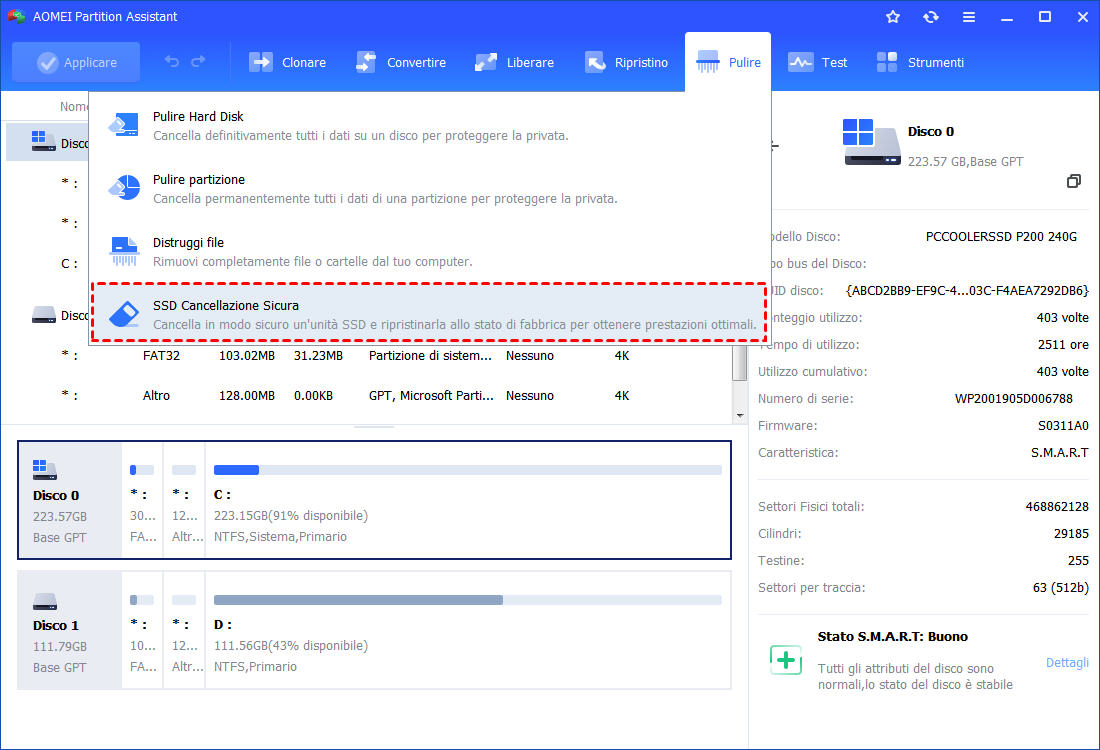Click the list scrollbar down arrow
This screenshot has width=1100, height=750.
pos(739,416)
